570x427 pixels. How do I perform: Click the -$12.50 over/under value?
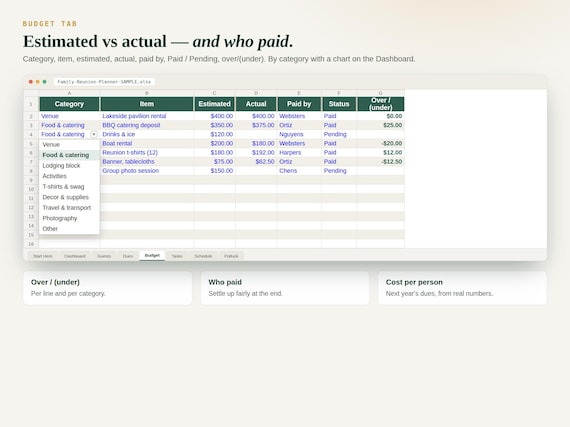pyautogui.click(x=392, y=161)
